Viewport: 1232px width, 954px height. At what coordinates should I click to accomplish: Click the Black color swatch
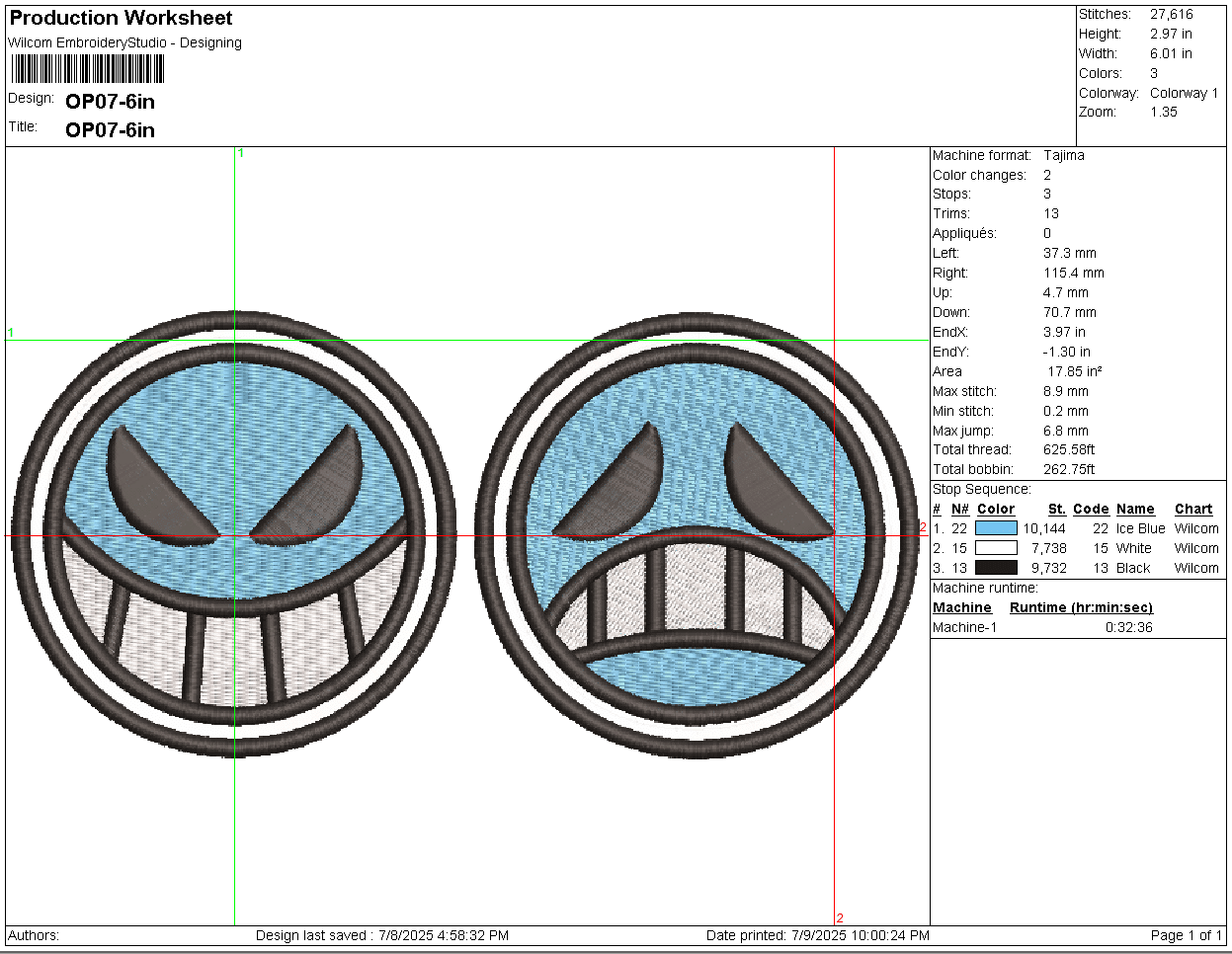click(996, 568)
